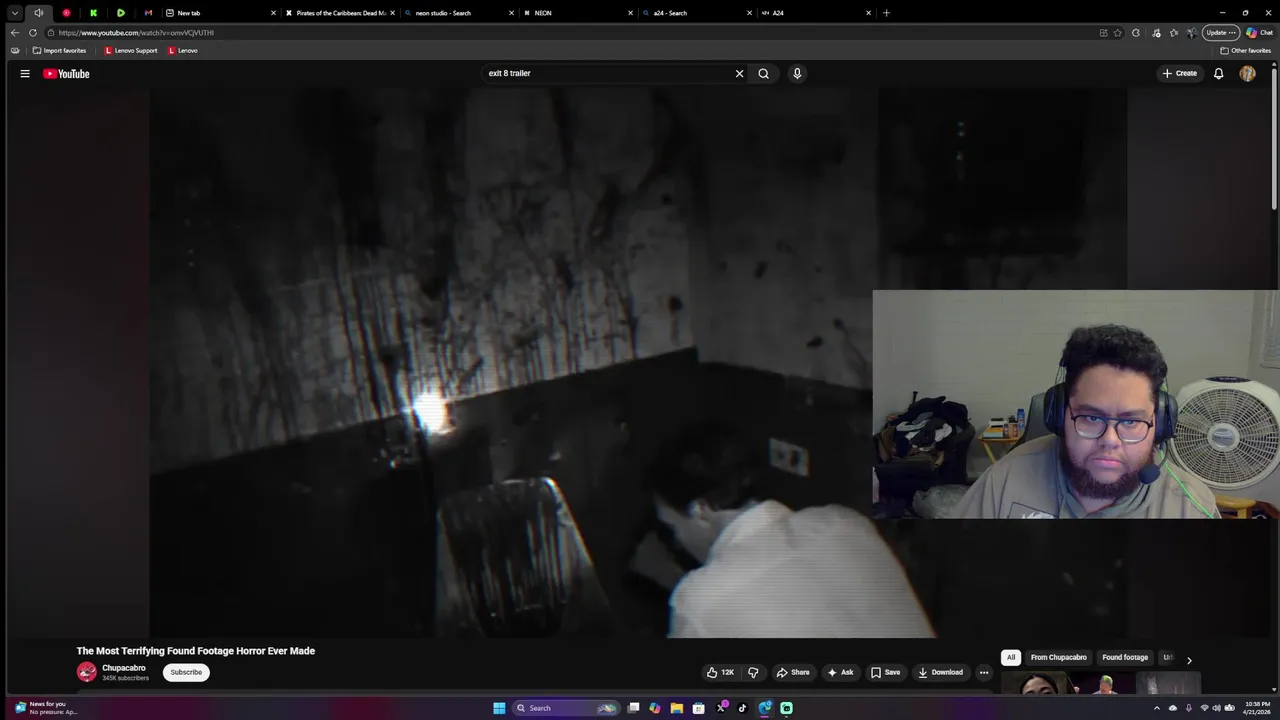The height and width of the screenshot is (720, 1280).
Task: Open the Copilot Chat button
Action: pos(1259,32)
